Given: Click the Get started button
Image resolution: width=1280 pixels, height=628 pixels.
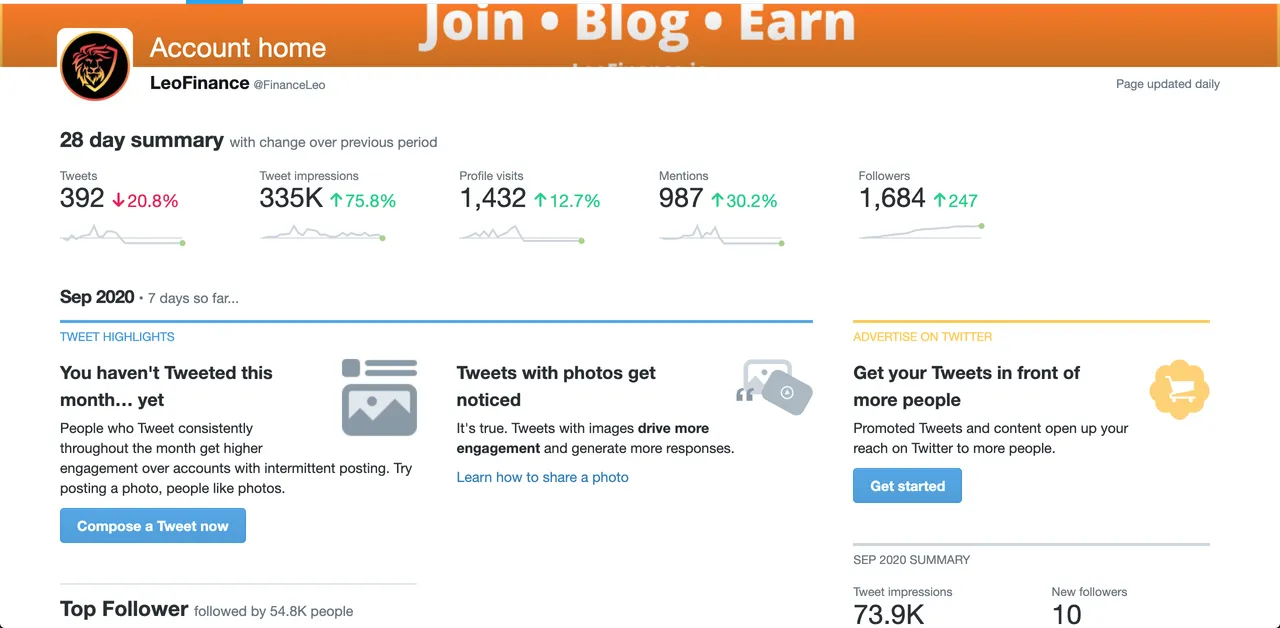Looking at the screenshot, I should pyautogui.click(x=907, y=486).
